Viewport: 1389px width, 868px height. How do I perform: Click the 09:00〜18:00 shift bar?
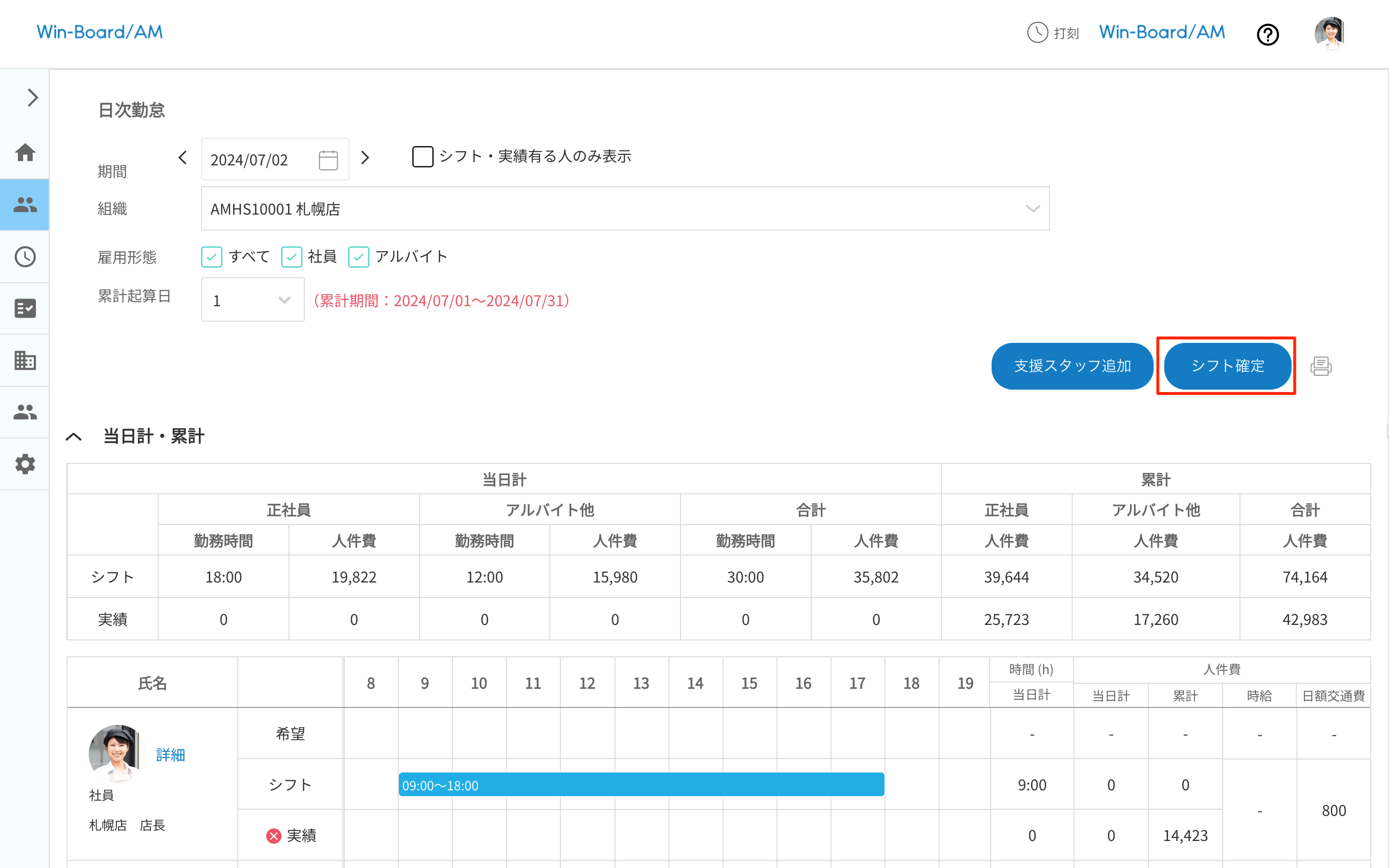640,785
